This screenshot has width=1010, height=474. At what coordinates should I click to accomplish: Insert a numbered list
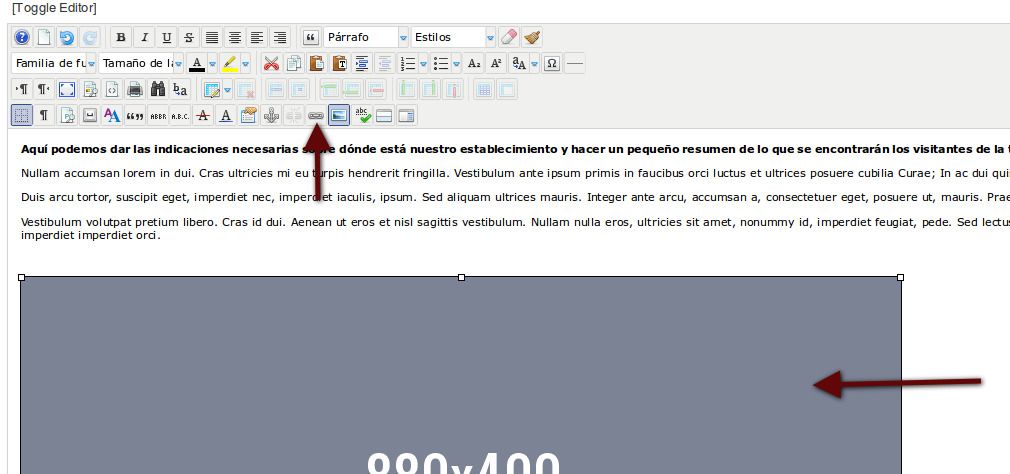(408, 63)
